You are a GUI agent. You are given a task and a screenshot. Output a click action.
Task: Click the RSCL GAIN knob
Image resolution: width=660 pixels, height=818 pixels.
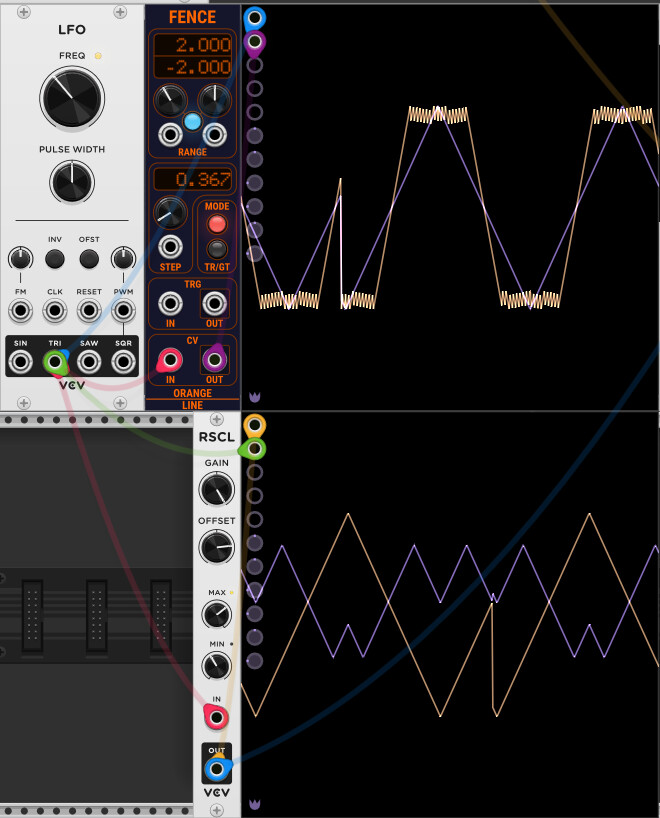(x=215, y=489)
